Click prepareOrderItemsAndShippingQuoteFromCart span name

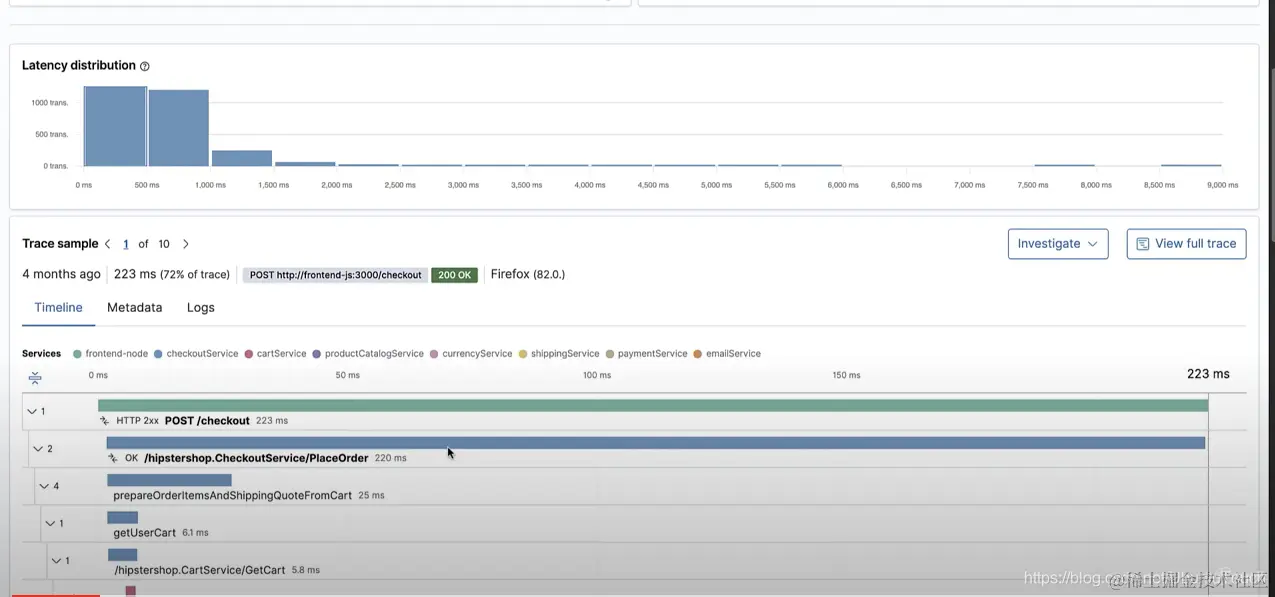click(x=232, y=495)
